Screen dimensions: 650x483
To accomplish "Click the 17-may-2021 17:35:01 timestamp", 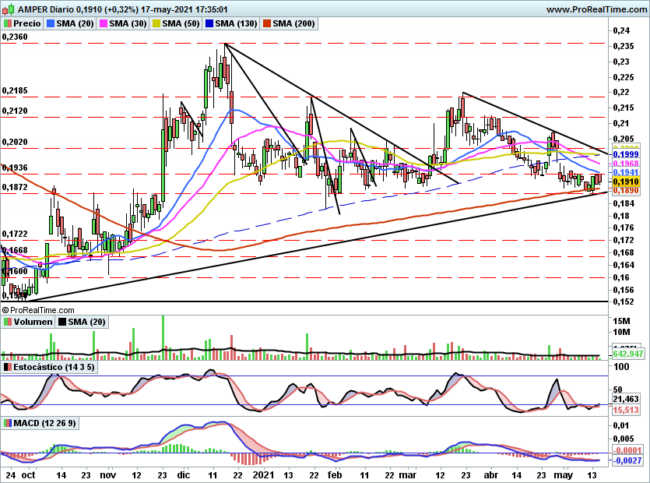I will (x=182, y=9).
